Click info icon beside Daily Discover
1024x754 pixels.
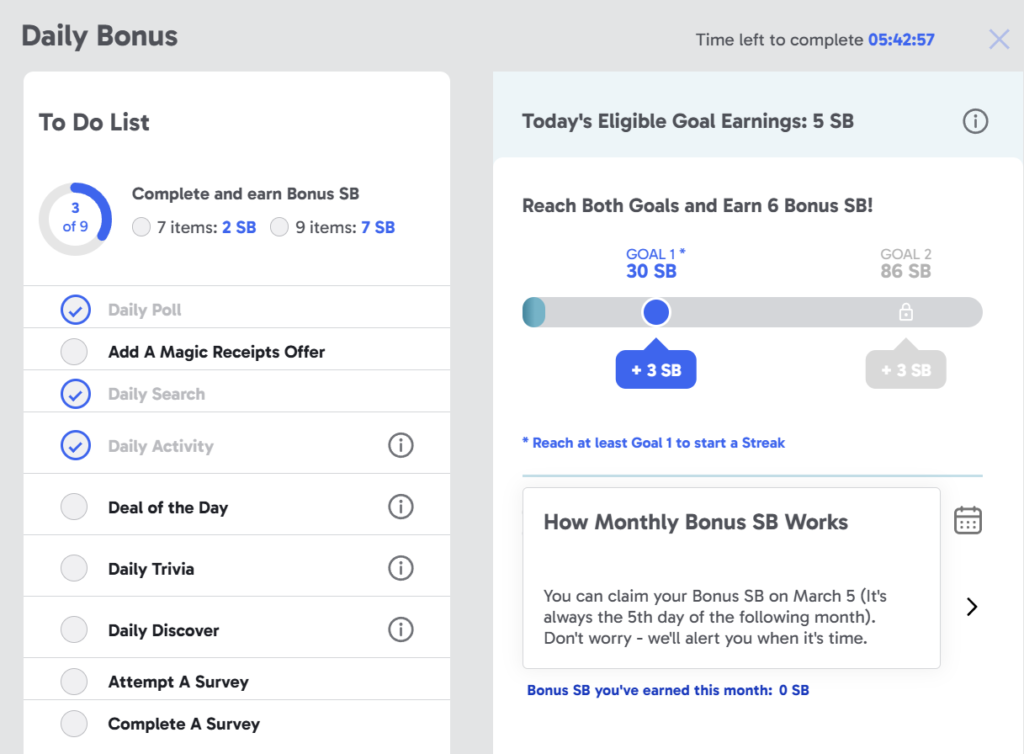tap(400, 630)
